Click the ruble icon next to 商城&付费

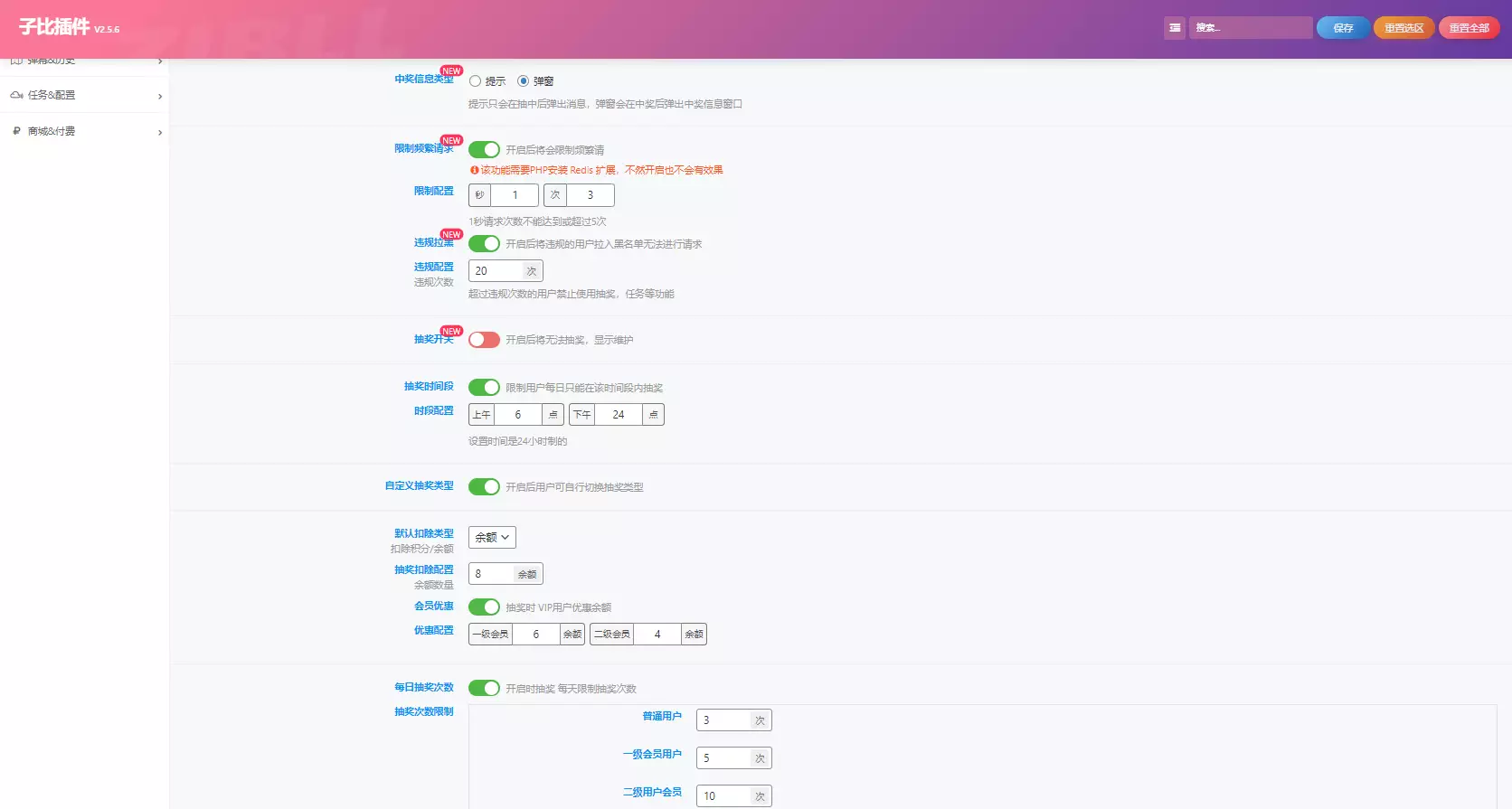[x=16, y=131]
